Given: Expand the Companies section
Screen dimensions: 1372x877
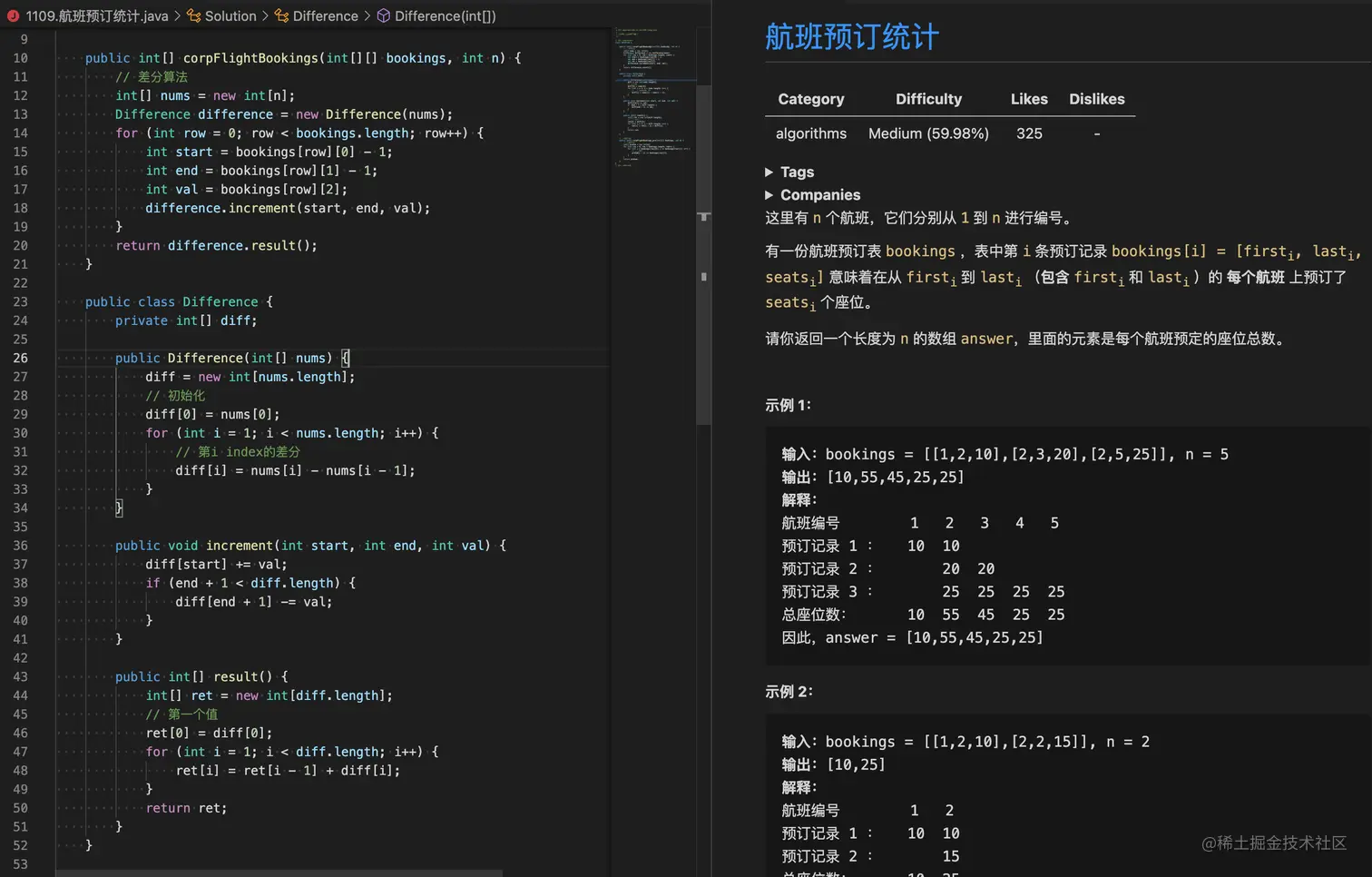Looking at the screenshot, I should coord(812,194).
